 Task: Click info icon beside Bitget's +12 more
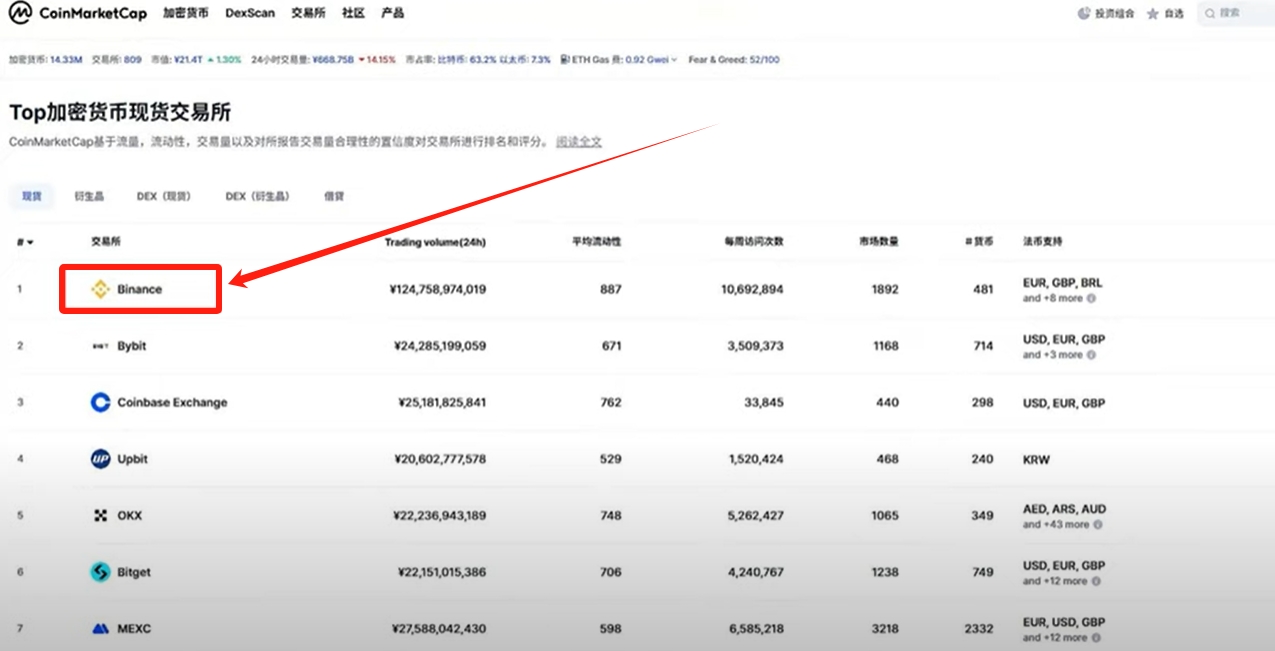pos(1097,581)
